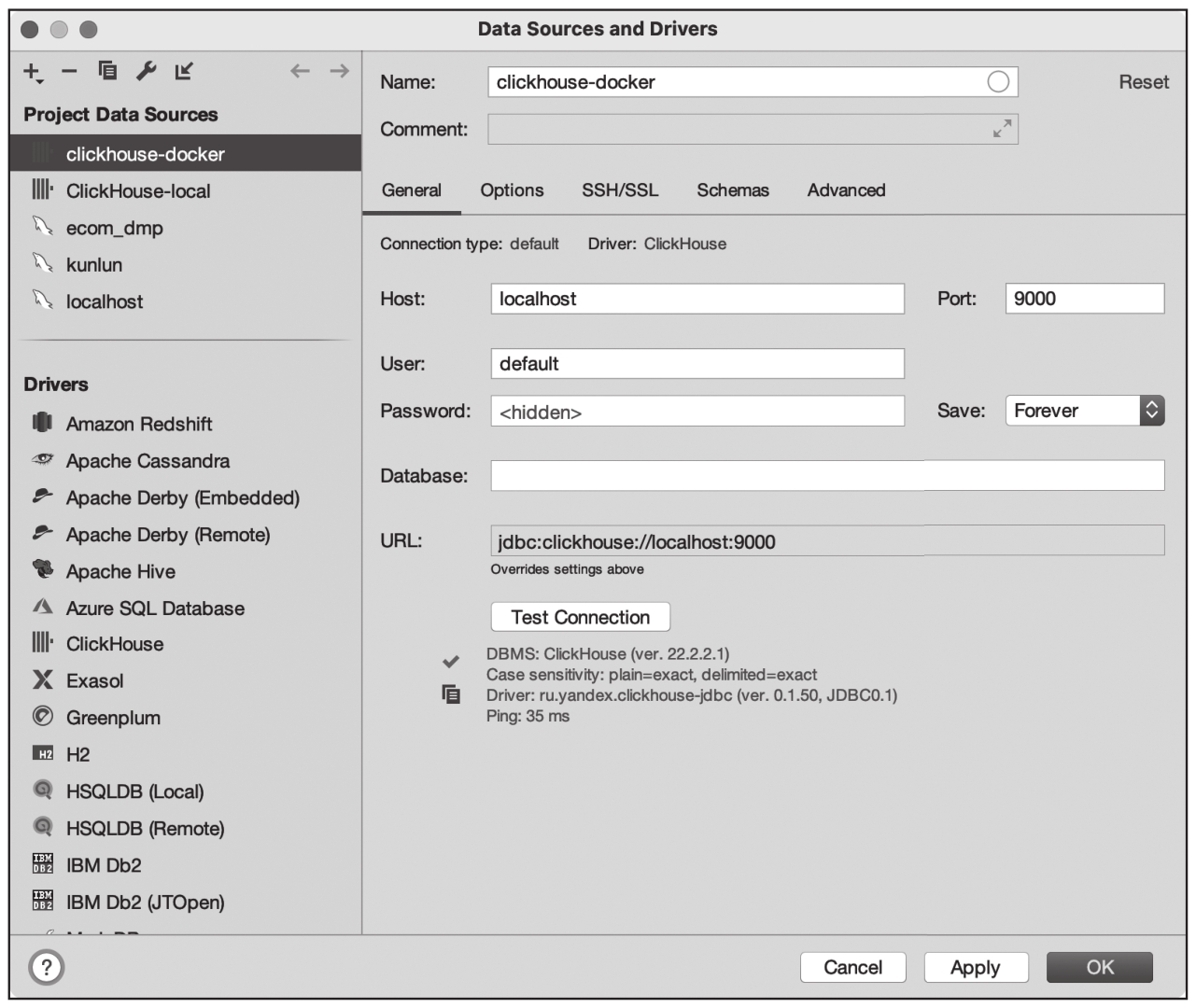Focus the Database input field
Screen dimensions: 1196x1008
click(827, 475)
